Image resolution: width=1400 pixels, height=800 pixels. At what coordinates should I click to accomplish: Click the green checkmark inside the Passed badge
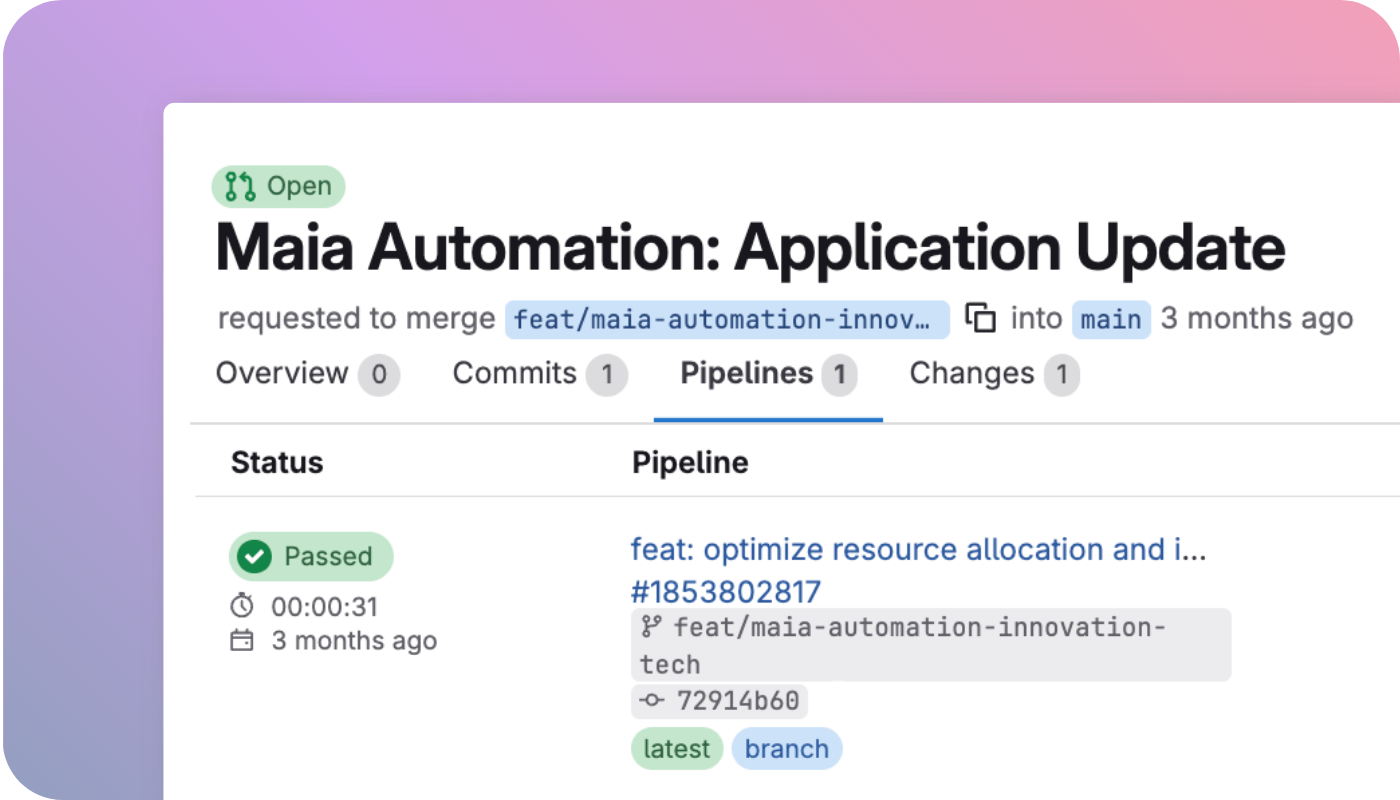tap(254, 556)
